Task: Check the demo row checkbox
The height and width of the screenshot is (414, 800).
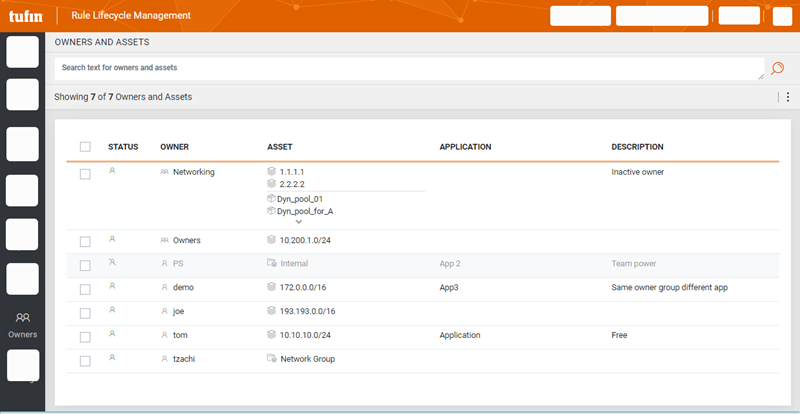Action: tap(85, 289)
